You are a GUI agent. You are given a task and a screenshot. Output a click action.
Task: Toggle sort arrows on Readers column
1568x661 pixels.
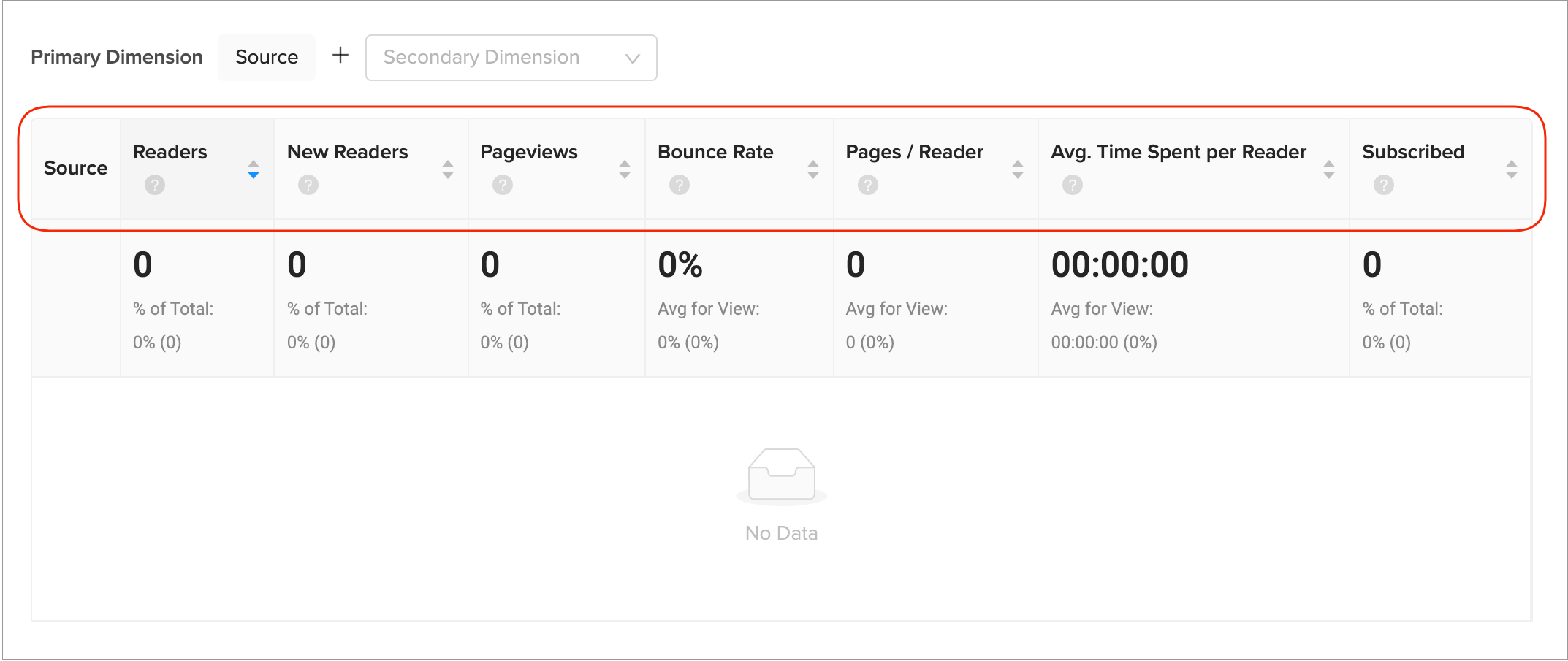(x=253, y=169)
